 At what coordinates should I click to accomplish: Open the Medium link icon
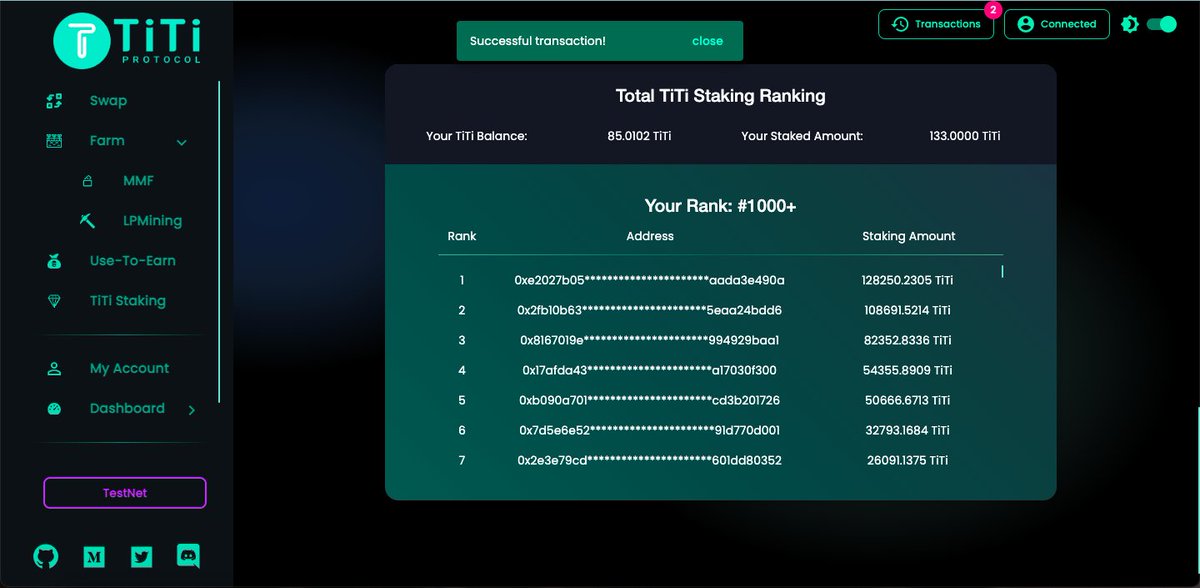pos(94,557)
